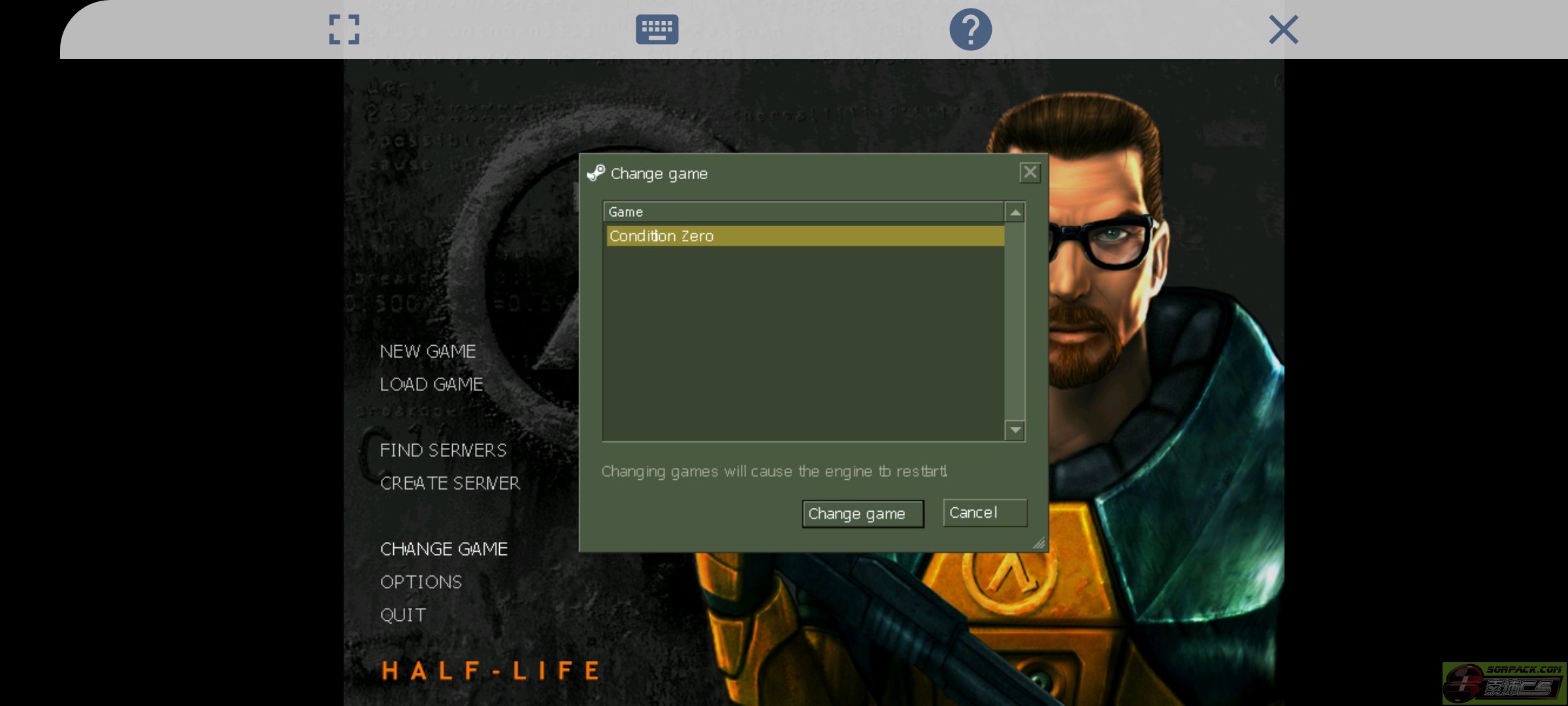Open Find Servers menu entry
This screenshot has width=1568, height=706.
coord(443,450)
